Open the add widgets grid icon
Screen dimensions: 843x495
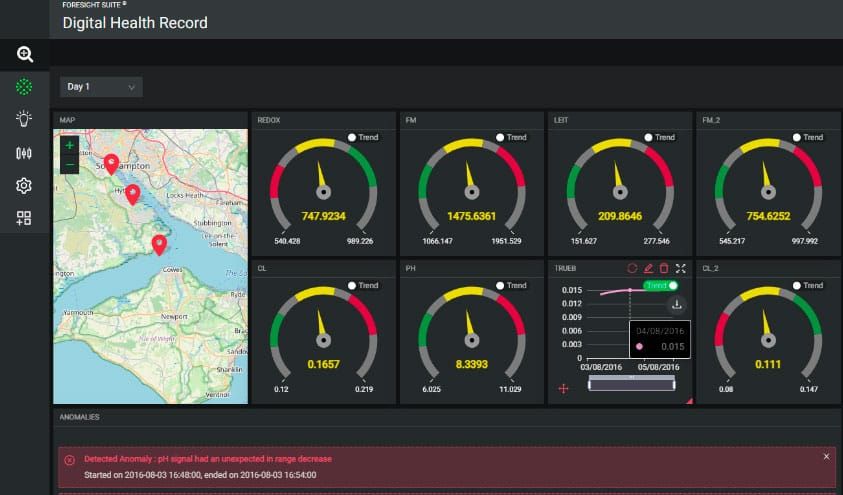click(25, 217)
